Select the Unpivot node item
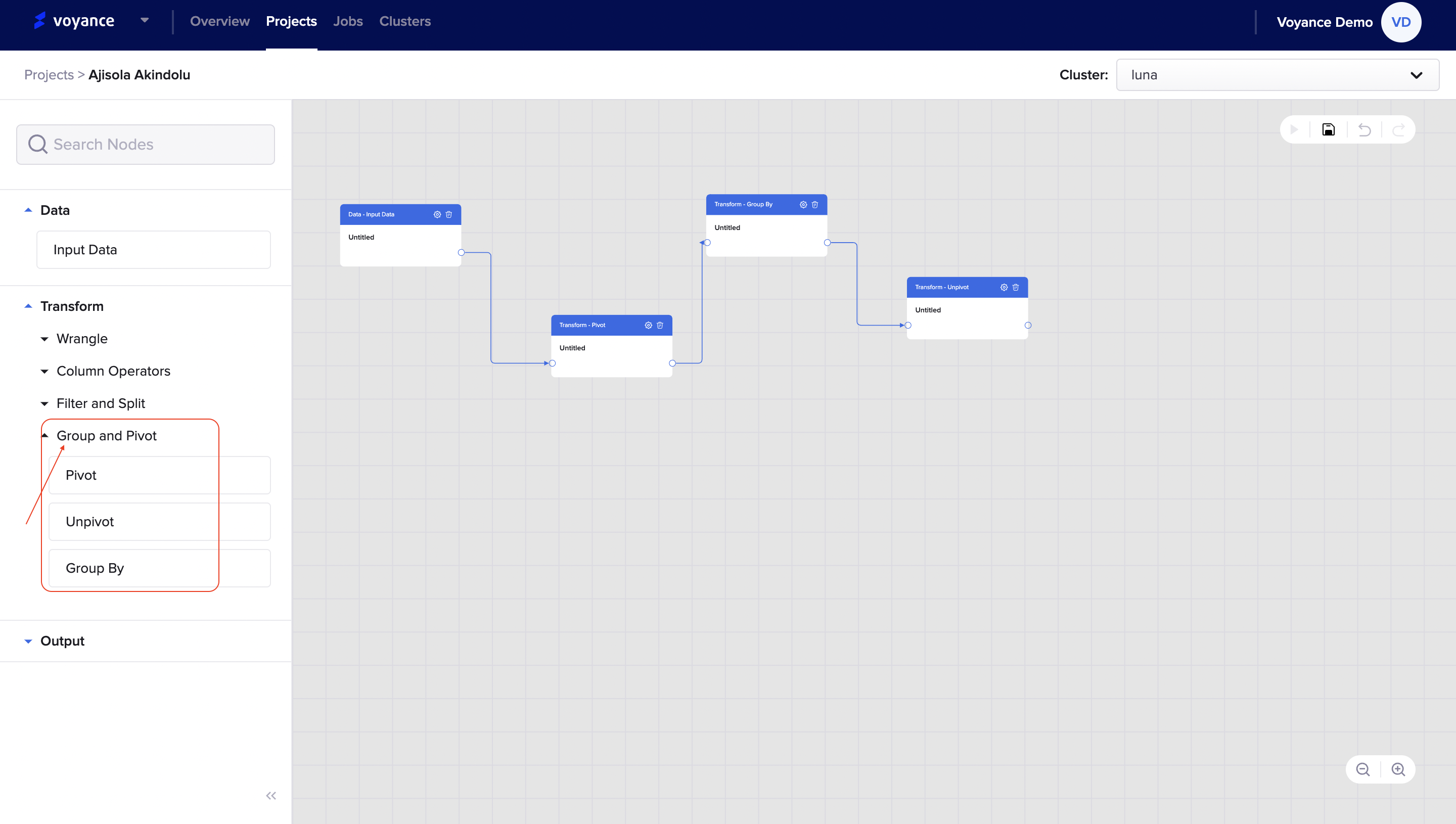Image resolution: width=1456 pixels, height=824 pixels. pos(159,521)
